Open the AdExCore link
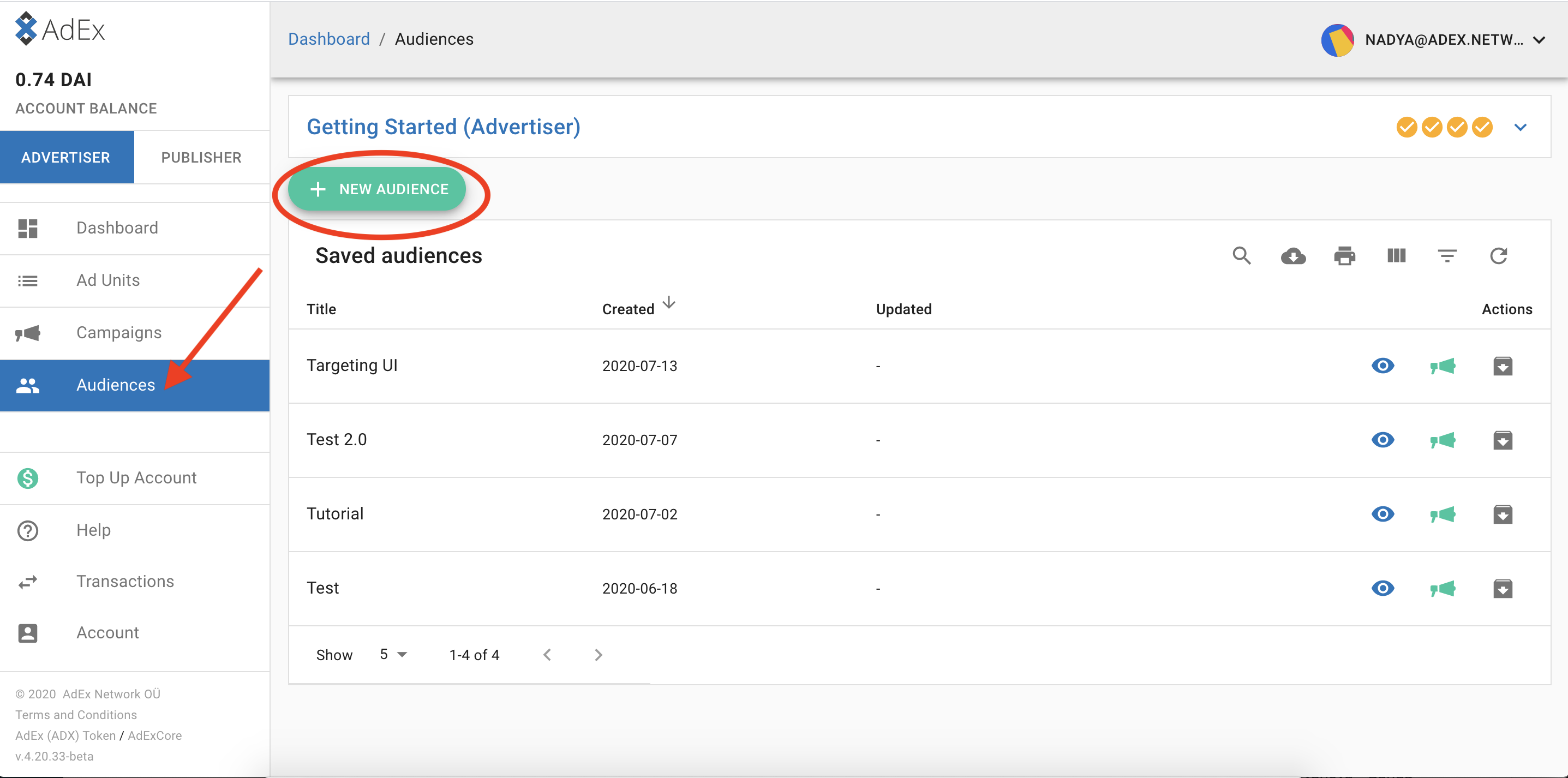This screenshot has height=778, width=1568. 154,735
